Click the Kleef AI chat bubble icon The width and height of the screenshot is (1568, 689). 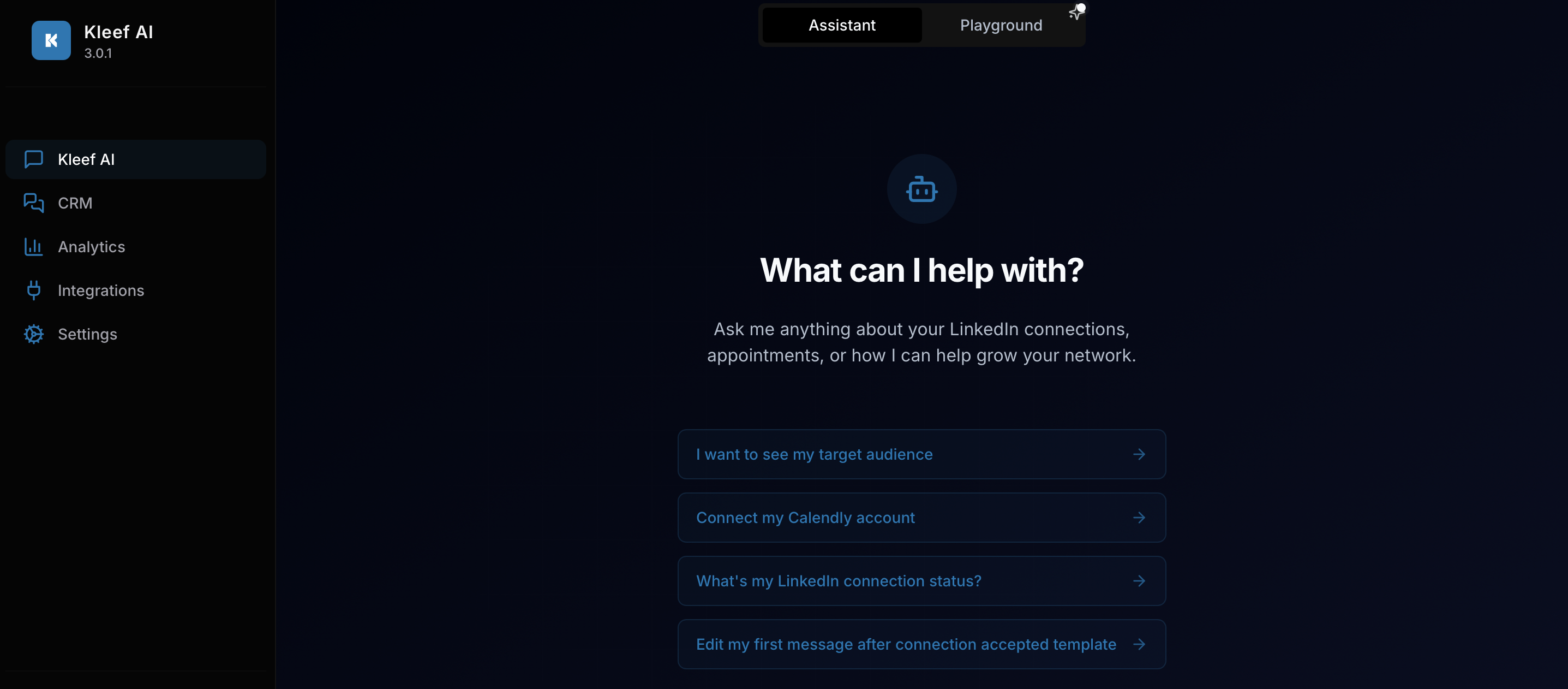pos(33,159)
